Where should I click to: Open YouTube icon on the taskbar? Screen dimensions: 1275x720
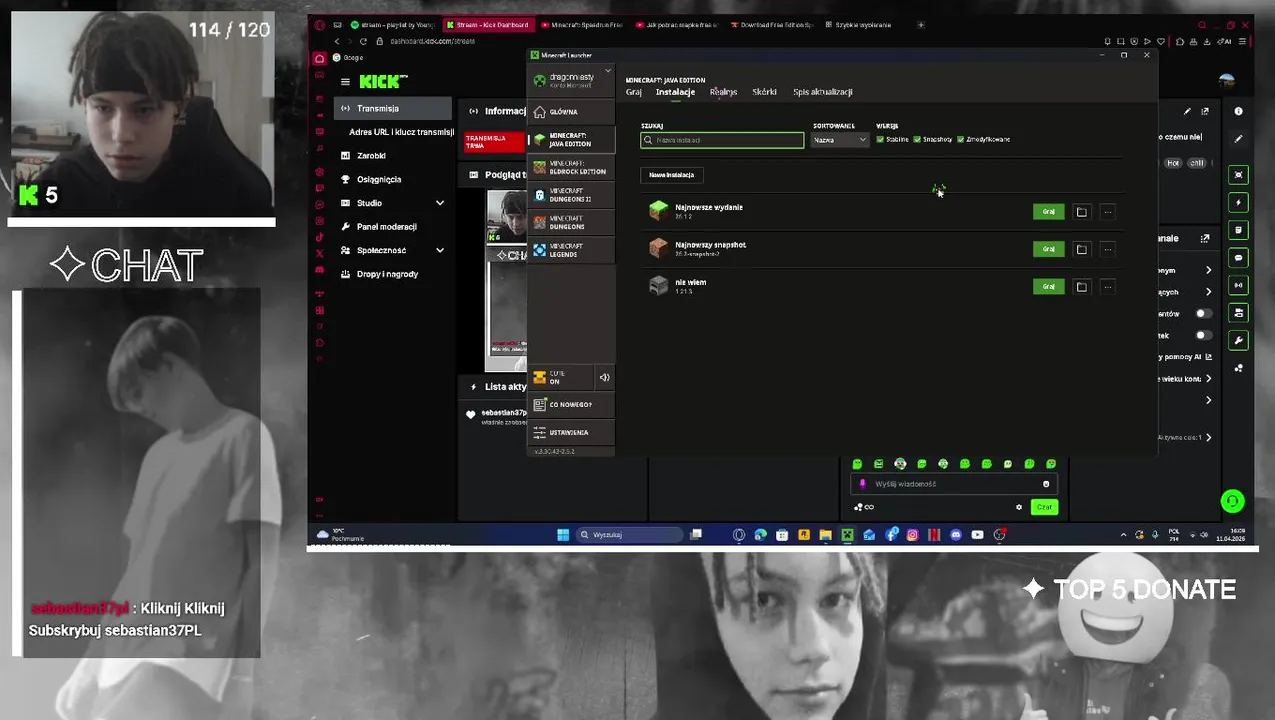tap(977, 535)
